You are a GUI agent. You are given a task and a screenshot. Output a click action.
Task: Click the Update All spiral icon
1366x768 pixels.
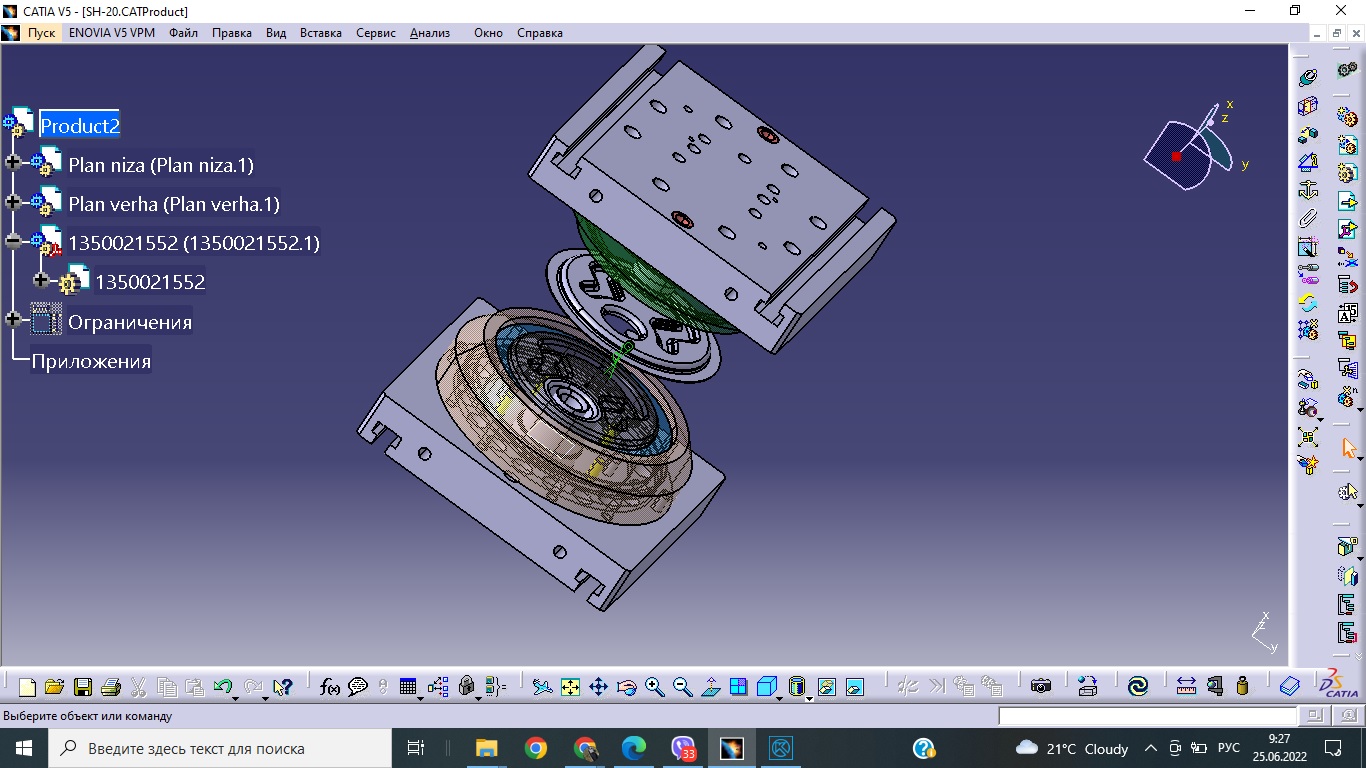(x=1137, y=687)
